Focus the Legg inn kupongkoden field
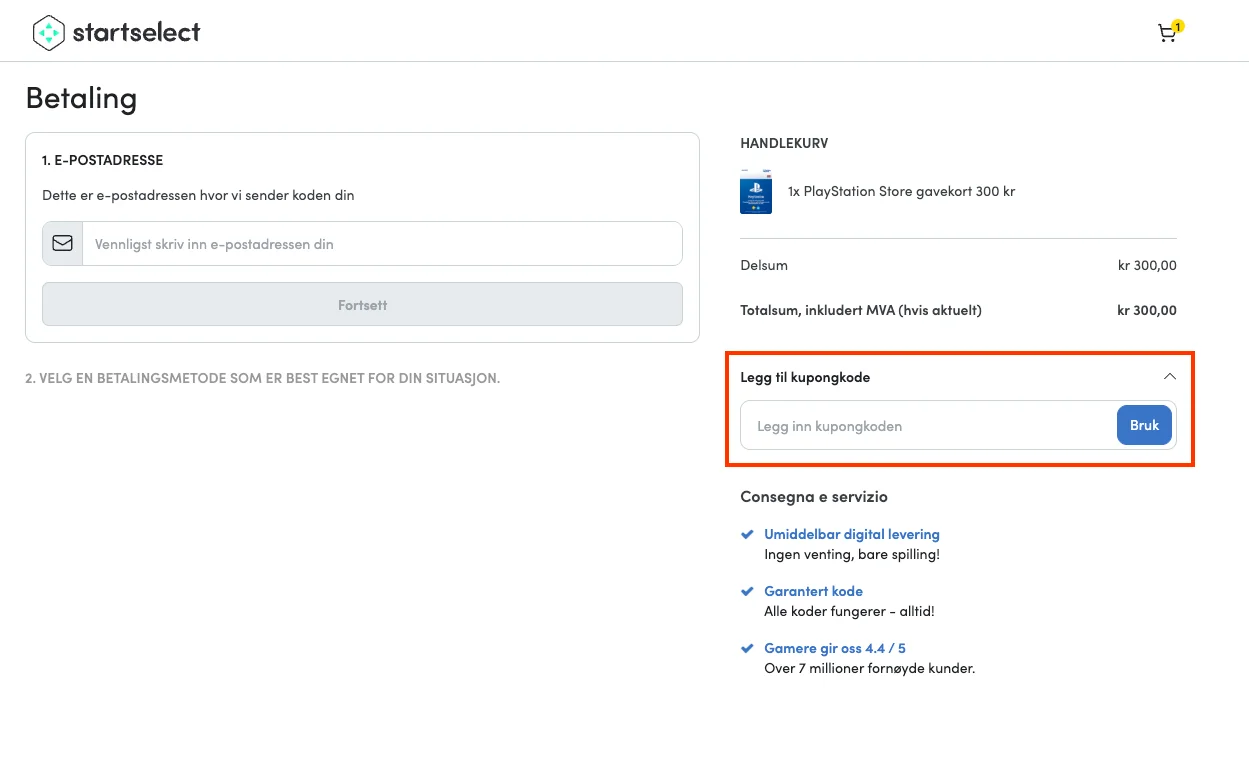This screenshot has height=774, width=1249. click(x=929, y=426)
